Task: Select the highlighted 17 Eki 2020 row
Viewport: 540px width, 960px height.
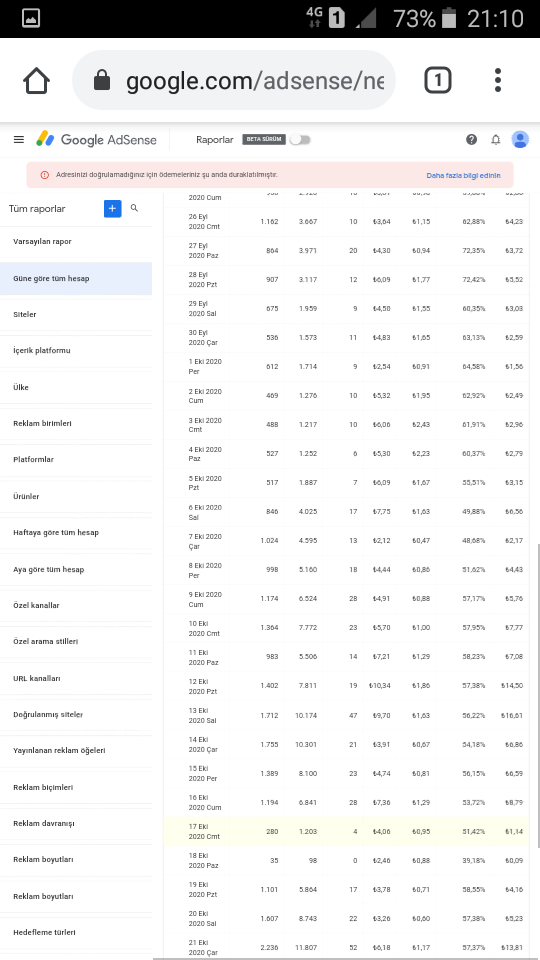Action: 346,831
